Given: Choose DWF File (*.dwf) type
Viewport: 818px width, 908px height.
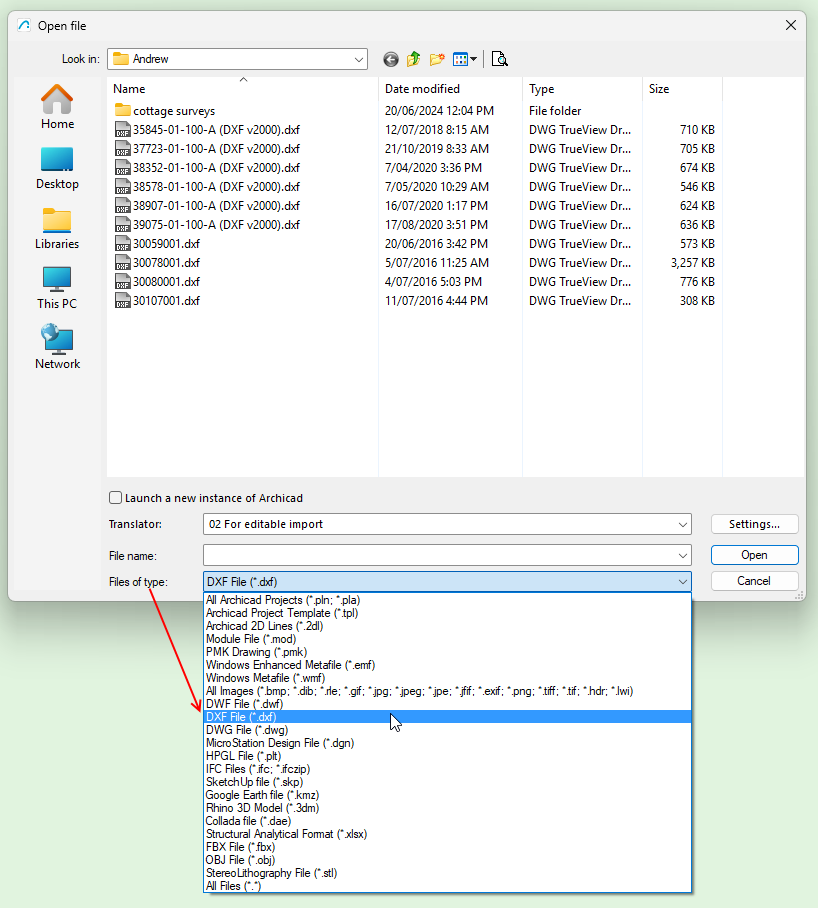Looking at the screenshot, I should (x=447, y=704).
